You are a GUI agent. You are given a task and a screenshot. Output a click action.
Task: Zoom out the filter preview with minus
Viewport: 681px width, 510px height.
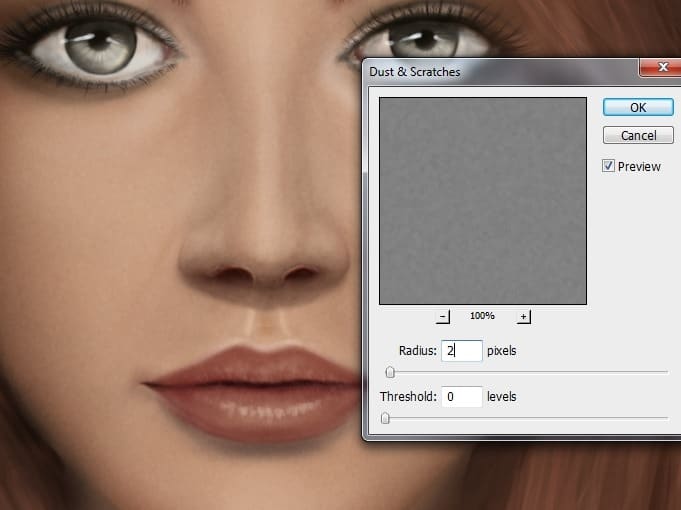click(443, 317)
